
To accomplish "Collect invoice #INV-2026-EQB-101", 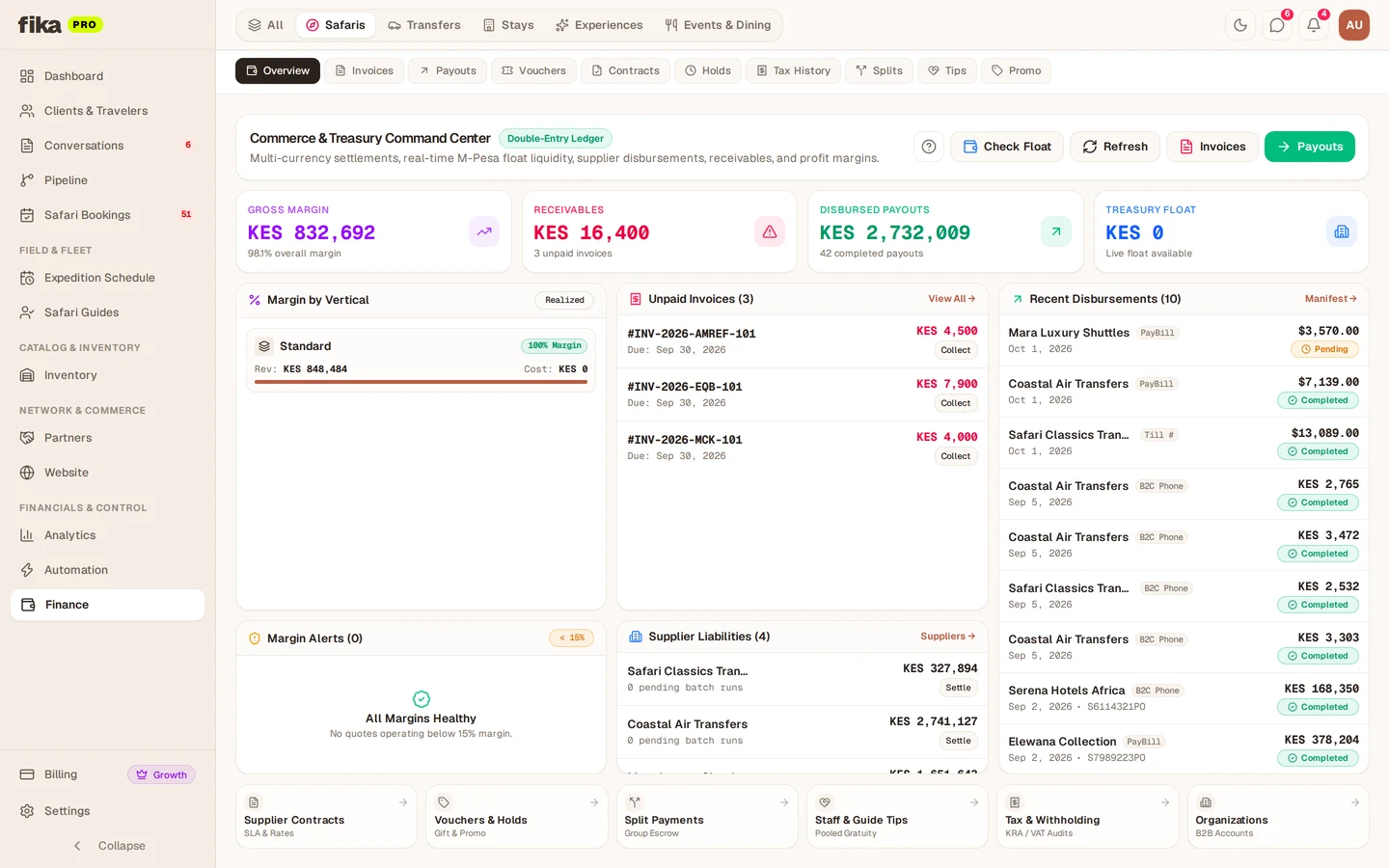I will tap(956, 403).
